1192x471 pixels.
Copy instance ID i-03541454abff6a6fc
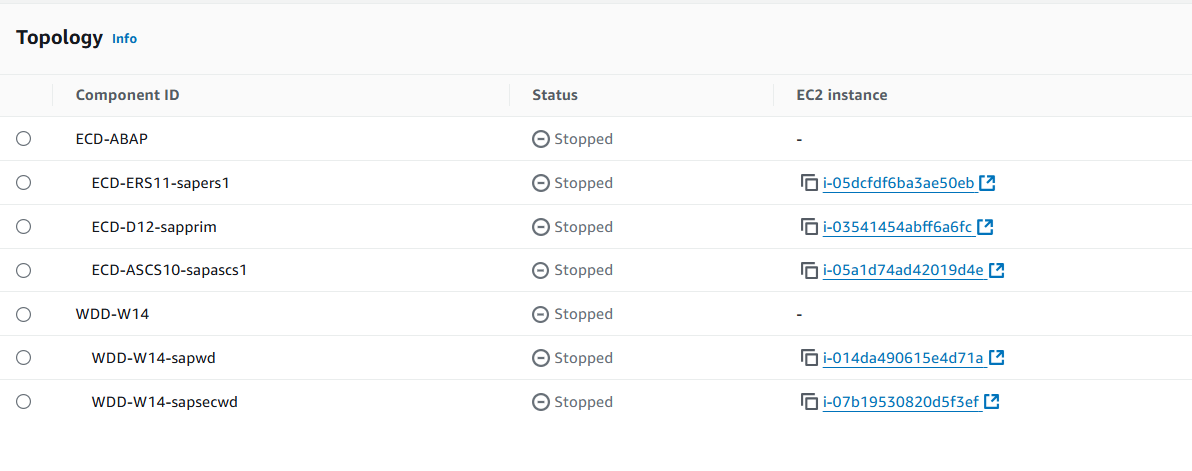pos(808,227)
